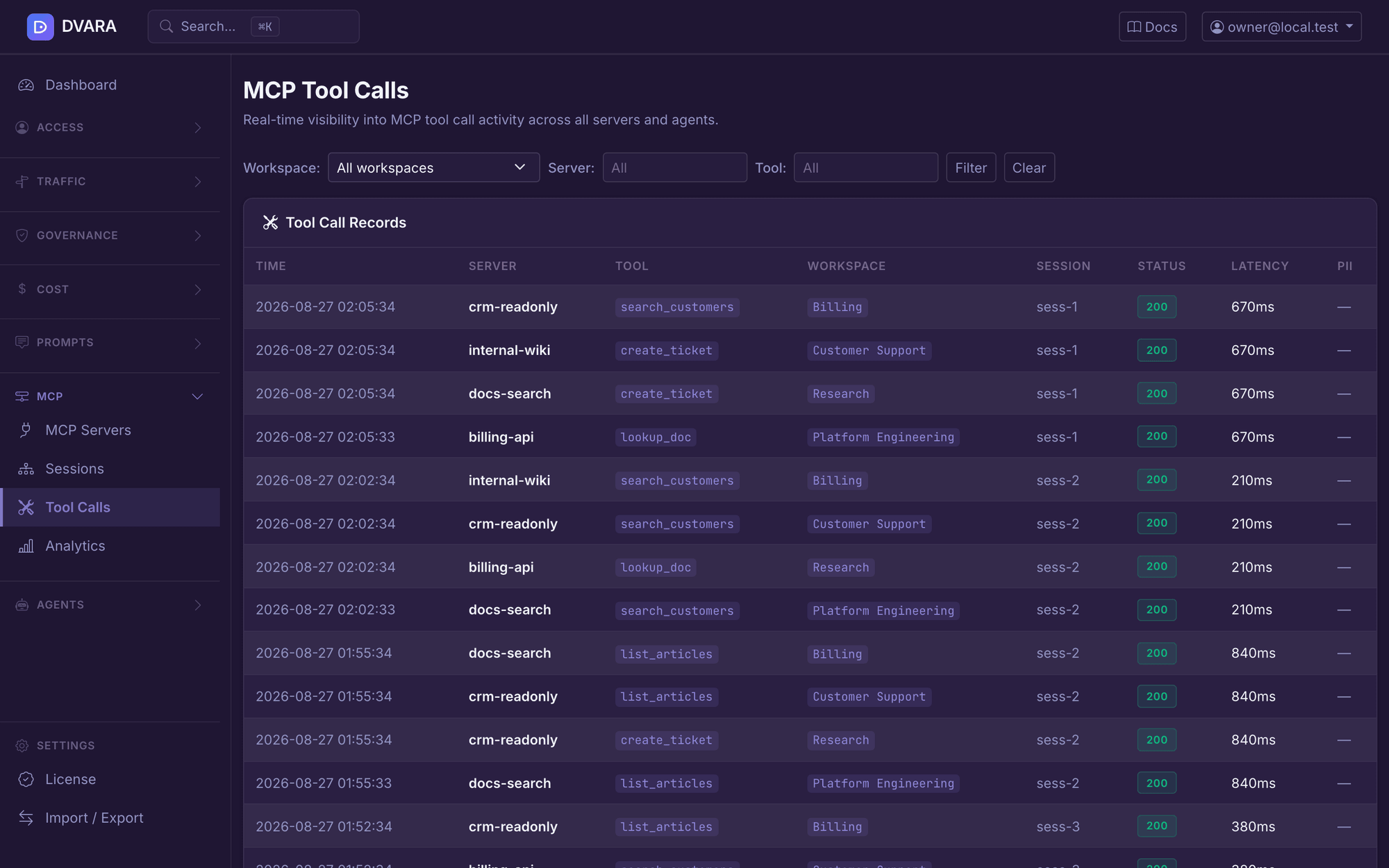Click the search magnifier icon
This screenshot has width=1389, height=868.
click(x=167, y=26)
